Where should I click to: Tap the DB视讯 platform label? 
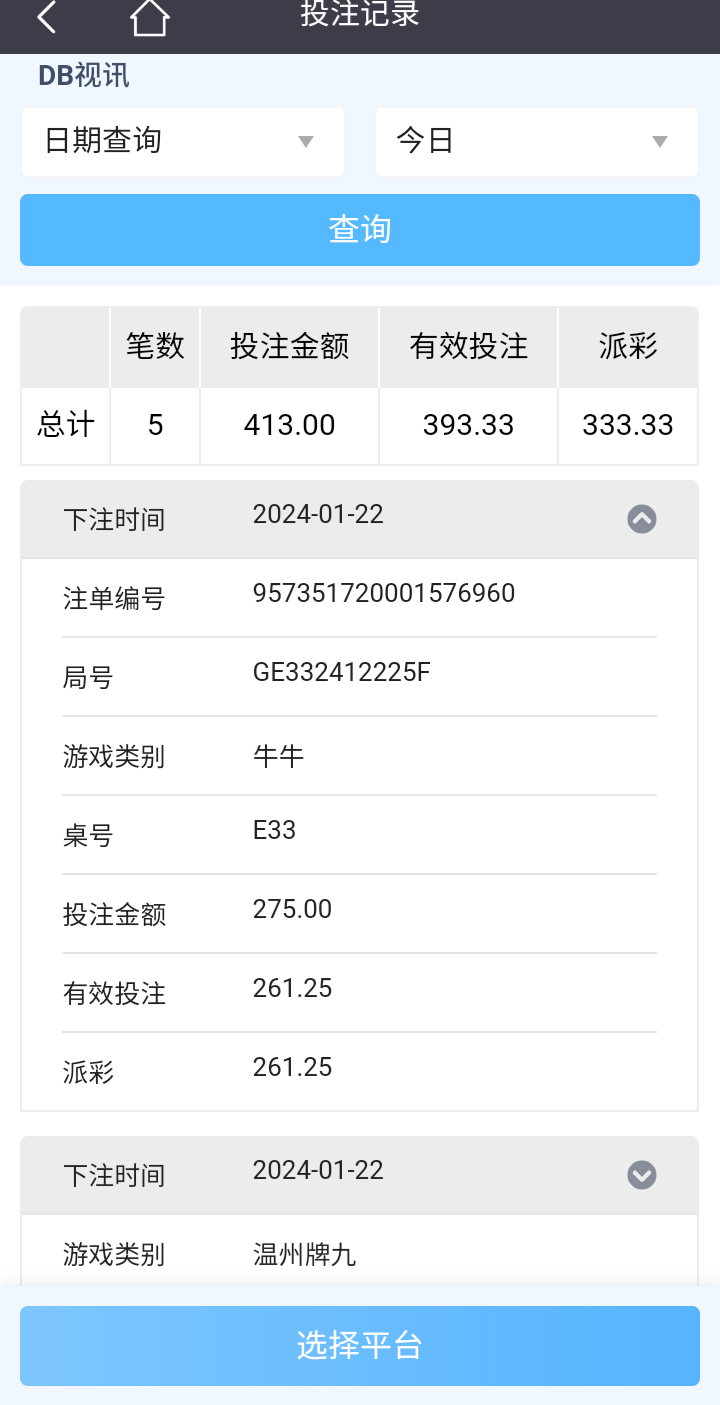[84, 76]
